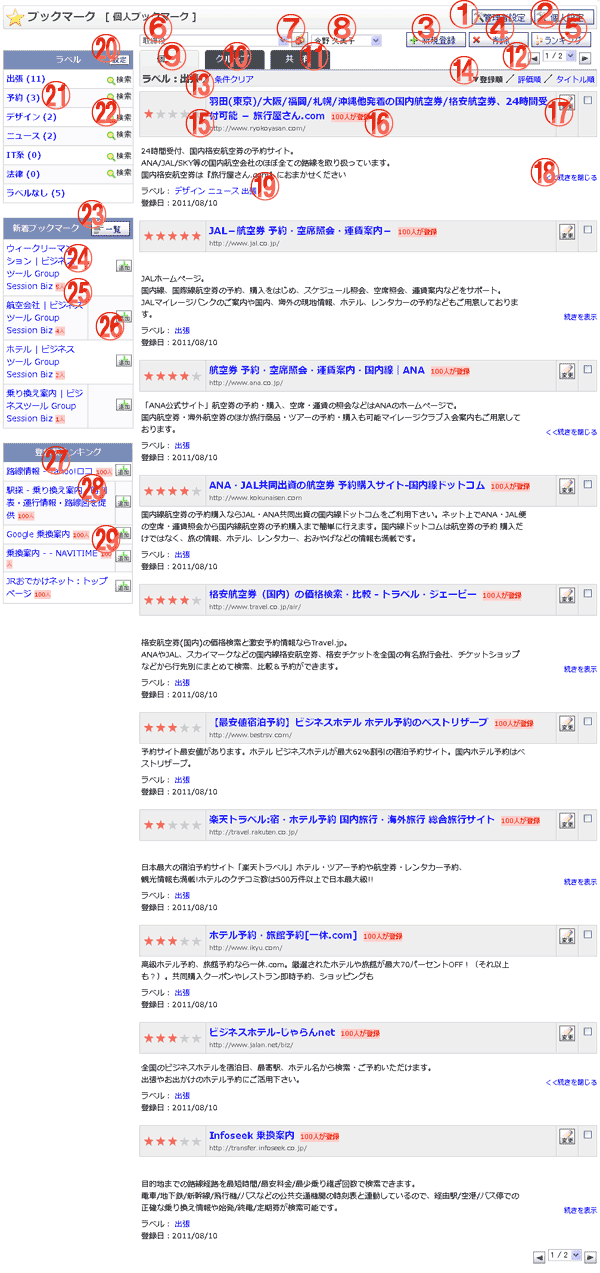Collapse 続きを閉じる under the ANA 航空券 bookmark
This screenshot has width=600, height=1273.
tap(572, 433)
